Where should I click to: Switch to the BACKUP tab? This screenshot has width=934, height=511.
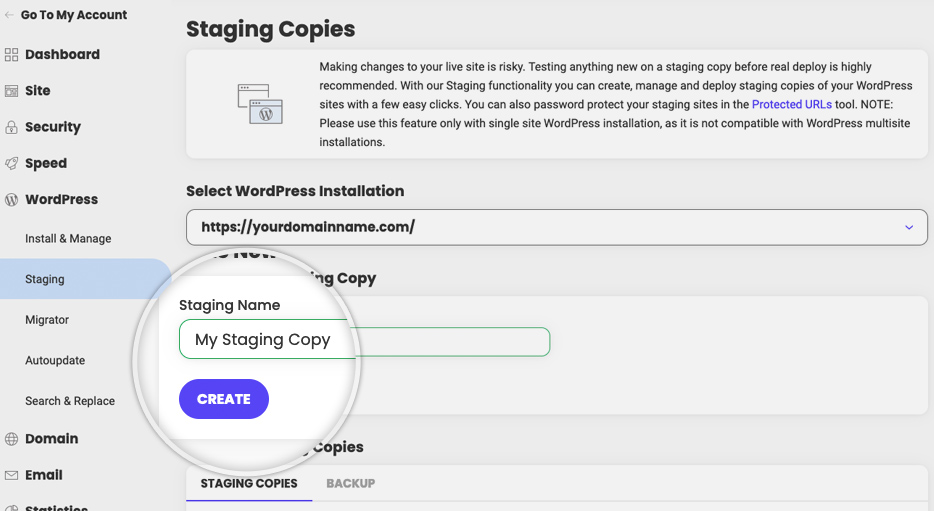tap(350, 484)
